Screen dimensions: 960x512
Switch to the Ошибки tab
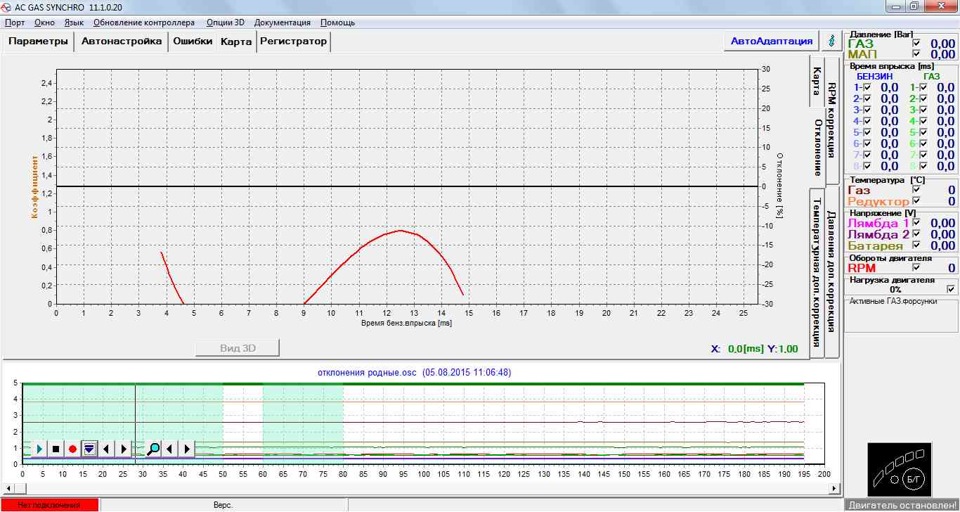pyautogui.click(x=192, y=42)
